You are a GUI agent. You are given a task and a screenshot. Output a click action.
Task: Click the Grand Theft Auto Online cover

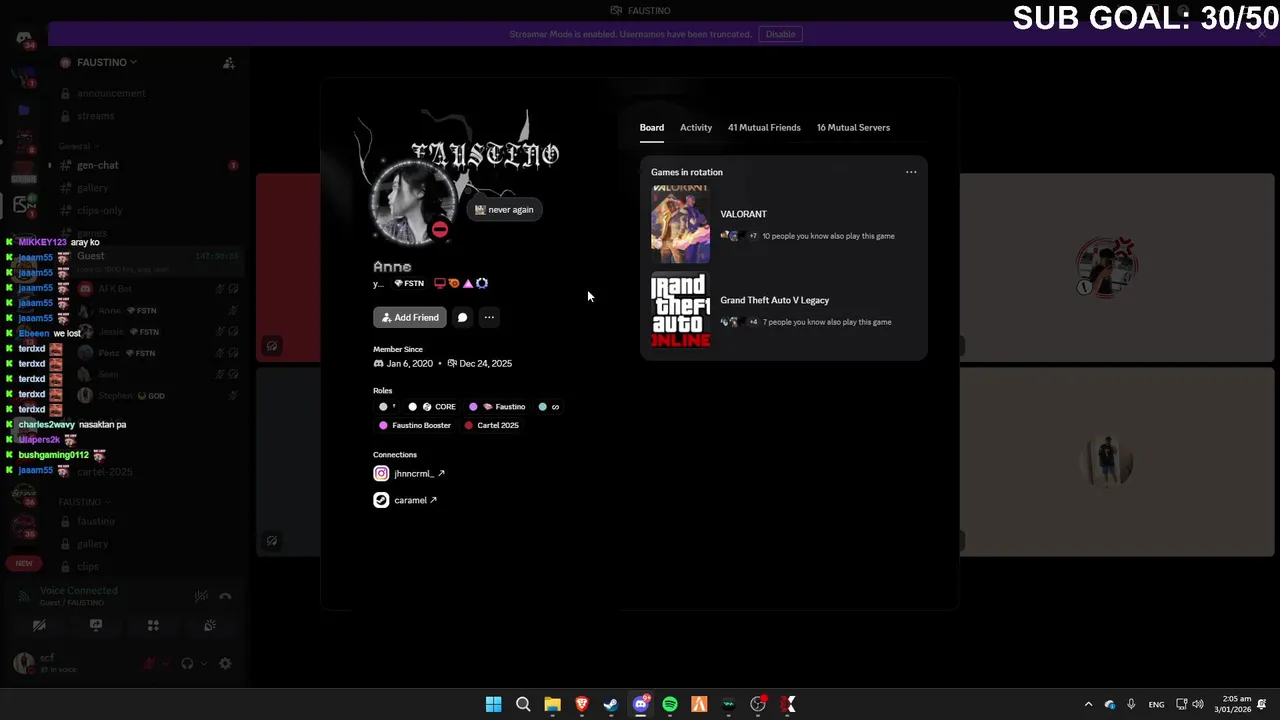[681, 310]
